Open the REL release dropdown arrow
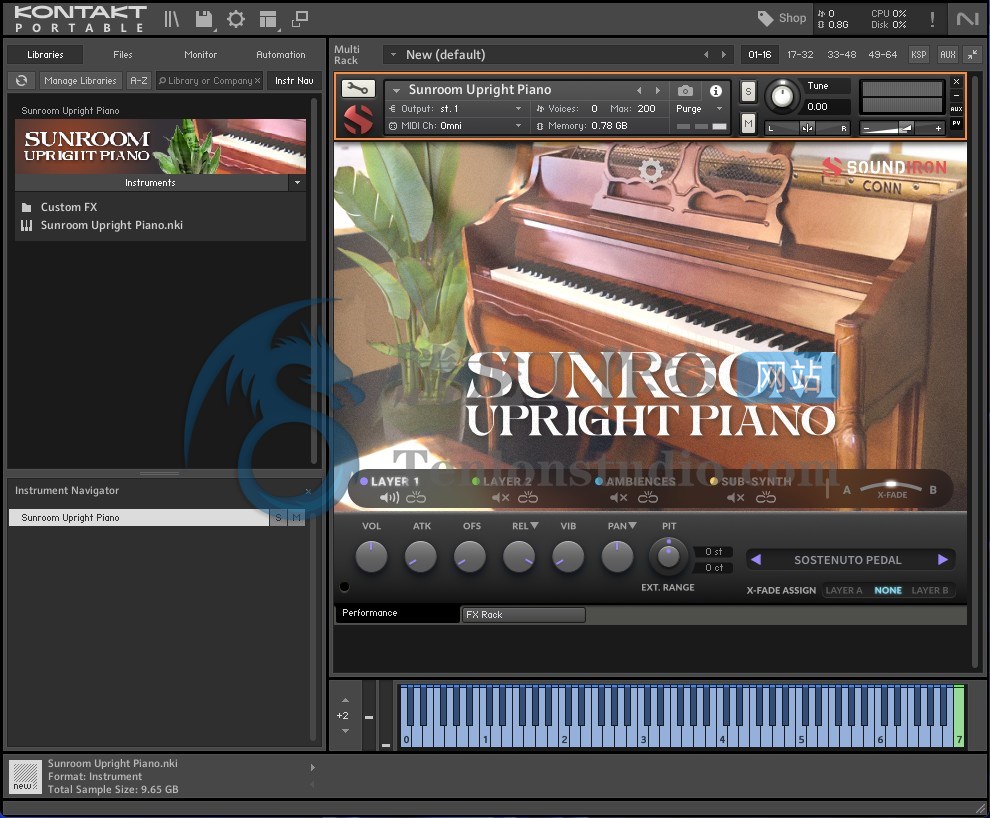This screenshot has width=990, height=818. [534, 525]
